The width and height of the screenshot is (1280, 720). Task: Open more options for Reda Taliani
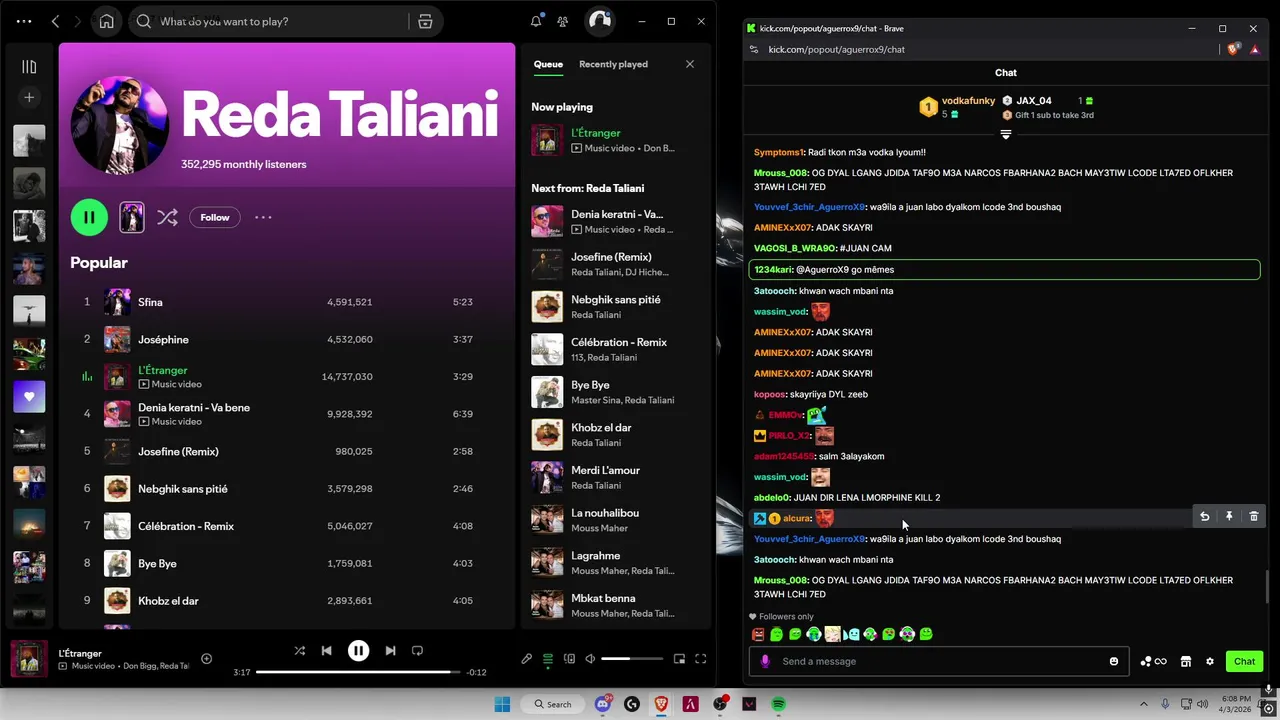(x=263, y=217)
